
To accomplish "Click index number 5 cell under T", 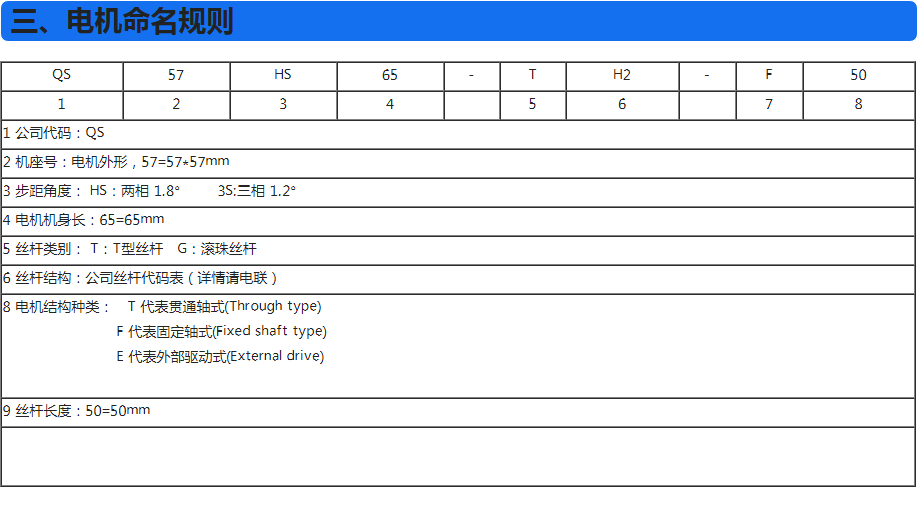I will point(533,105).
